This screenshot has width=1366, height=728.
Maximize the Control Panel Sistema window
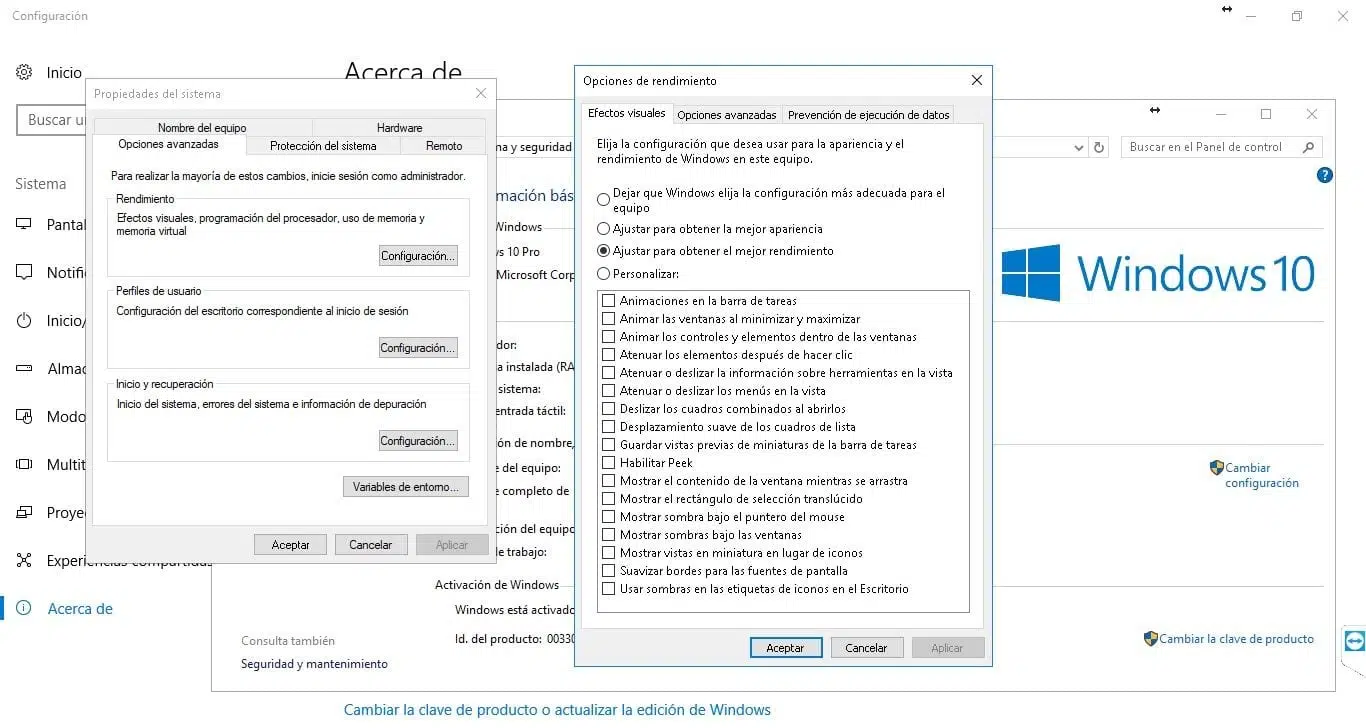(x=1266, y=114)
